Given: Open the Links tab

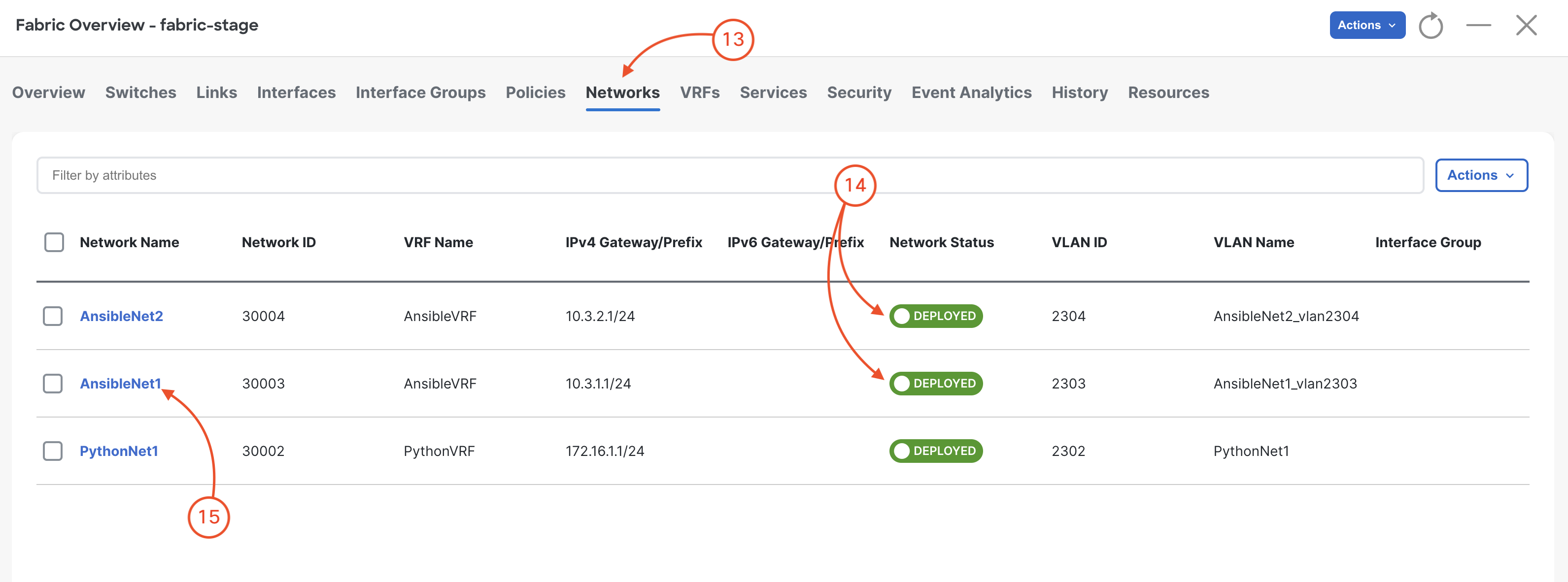Looking at the screenshot, I should point(217,93).
